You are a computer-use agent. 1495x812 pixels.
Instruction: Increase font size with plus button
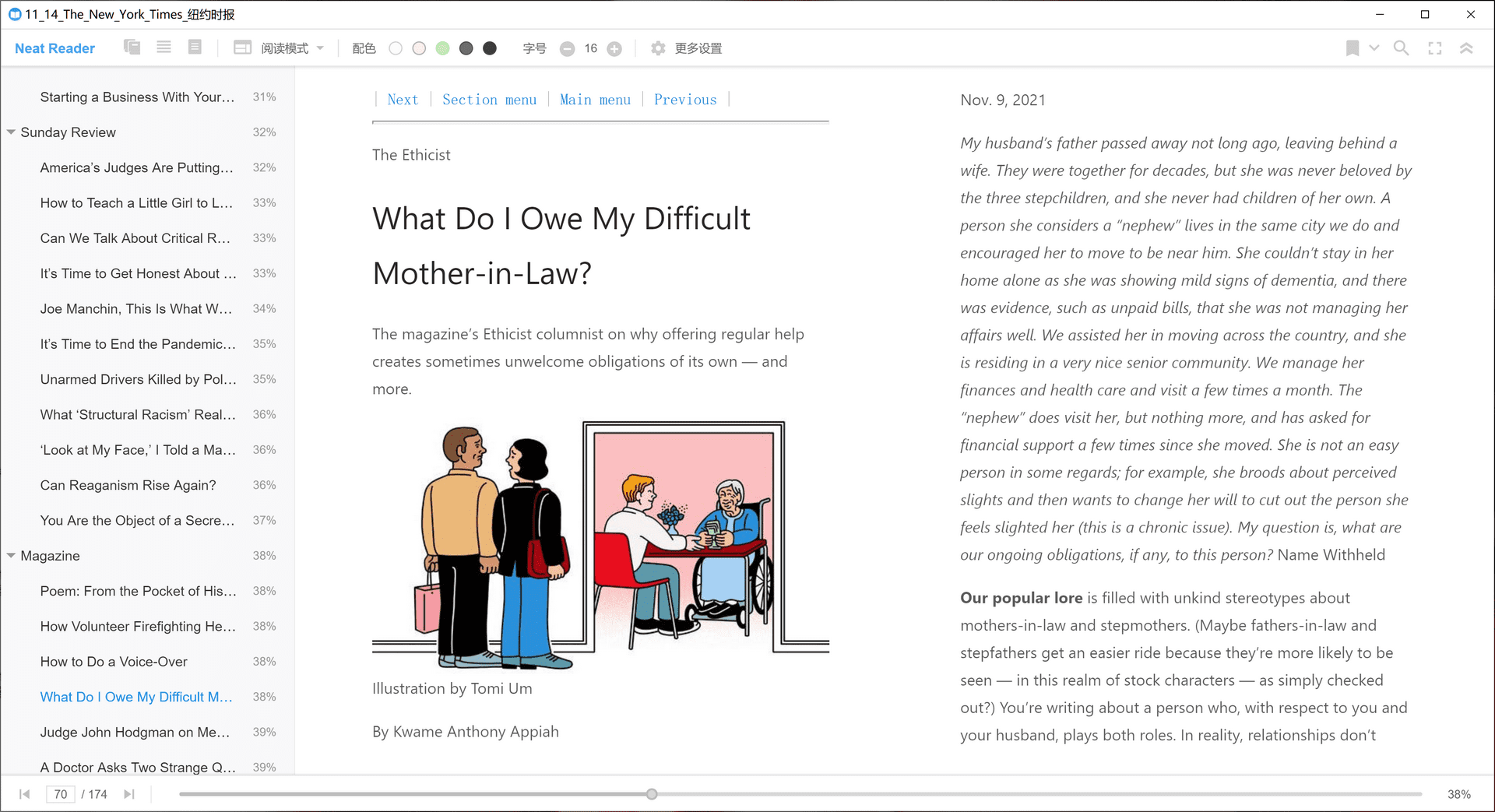coord(614,48)
